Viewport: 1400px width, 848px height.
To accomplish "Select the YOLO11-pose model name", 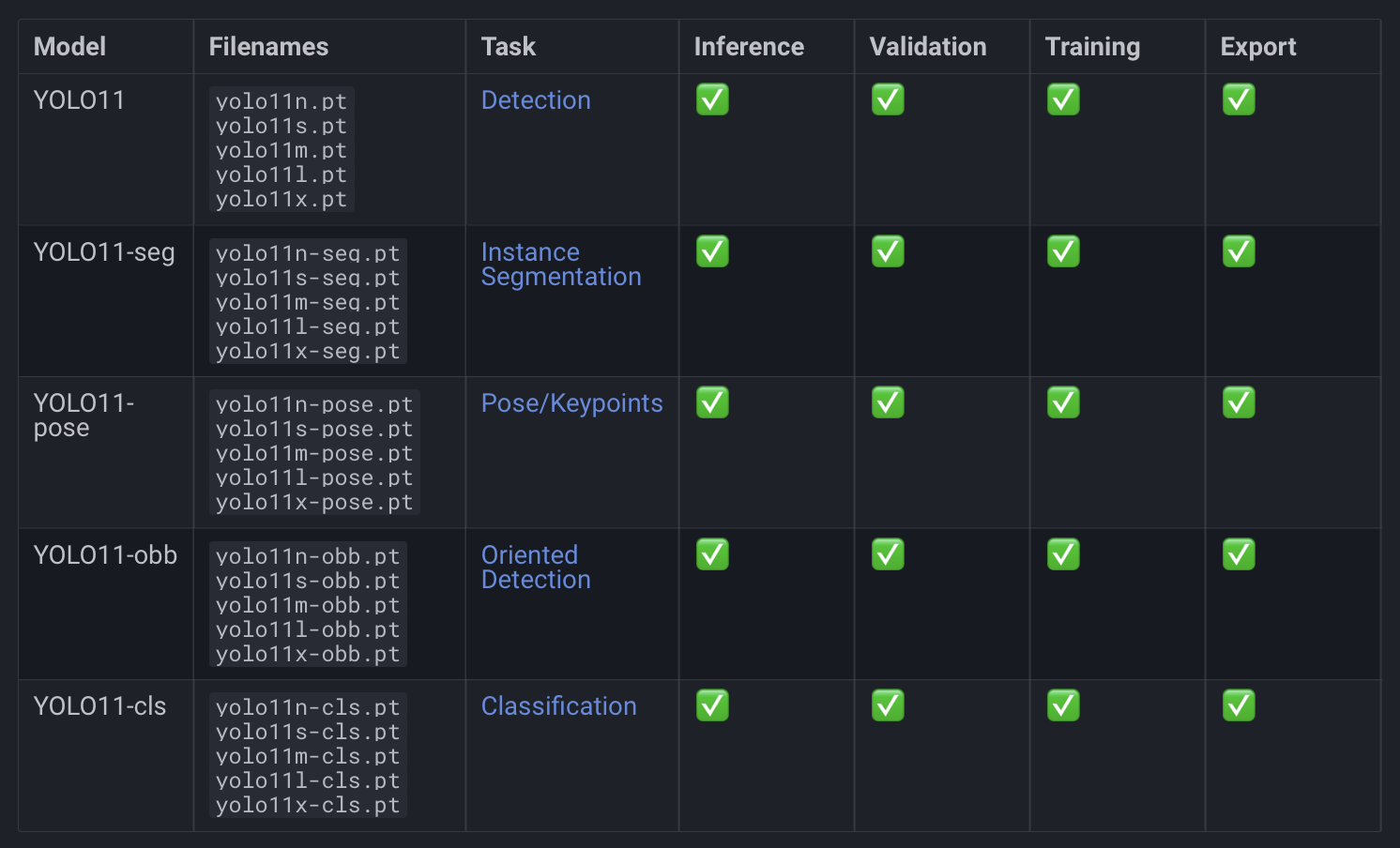I will click(x=84, y=416).
